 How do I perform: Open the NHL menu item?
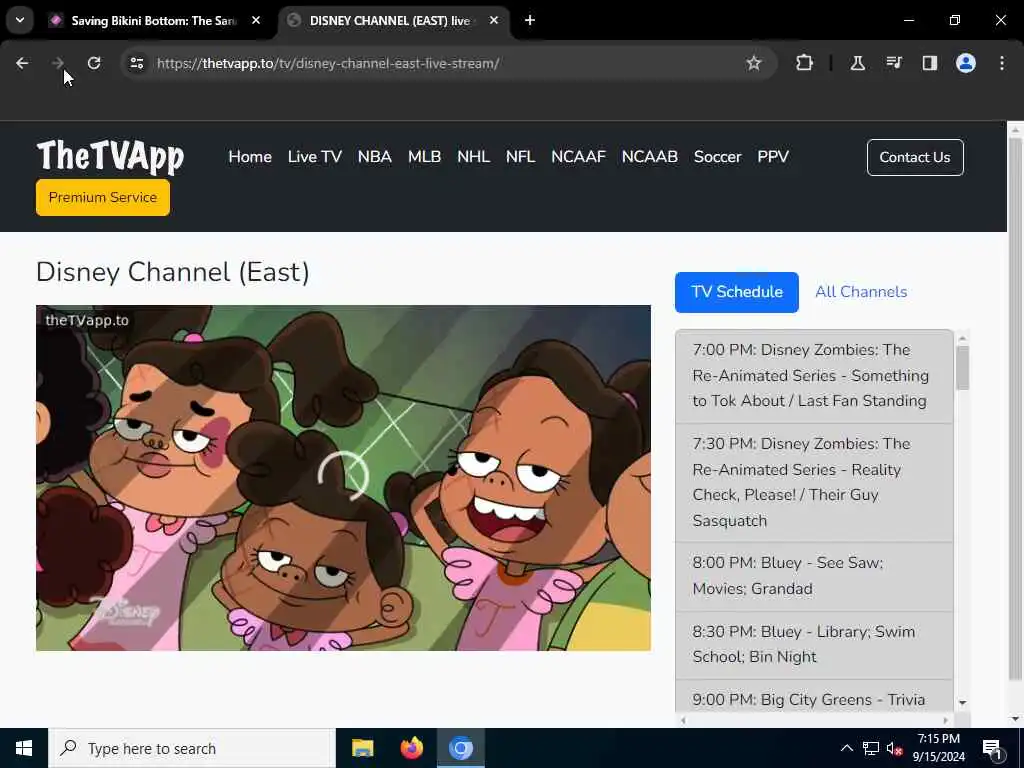pyautogui.click(x=473, y=157)
